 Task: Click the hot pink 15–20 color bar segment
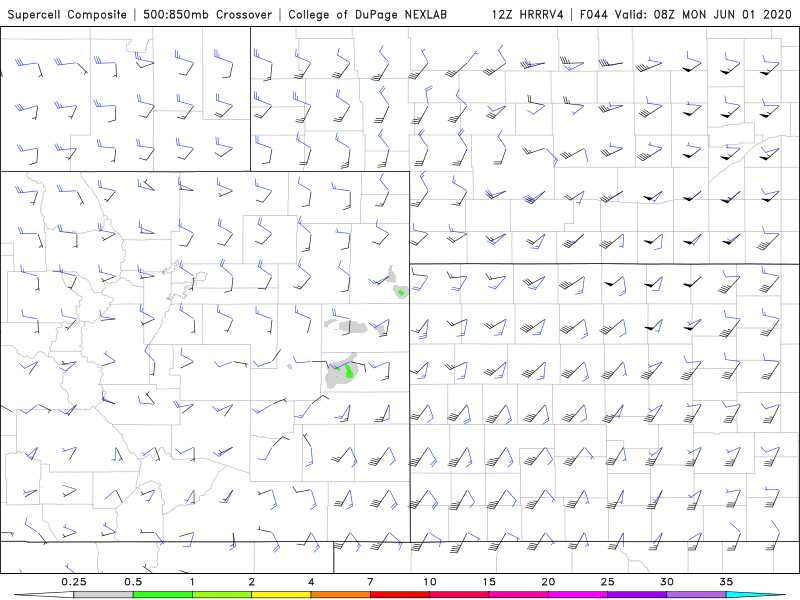pyautogui.click(x=518, y=595)
